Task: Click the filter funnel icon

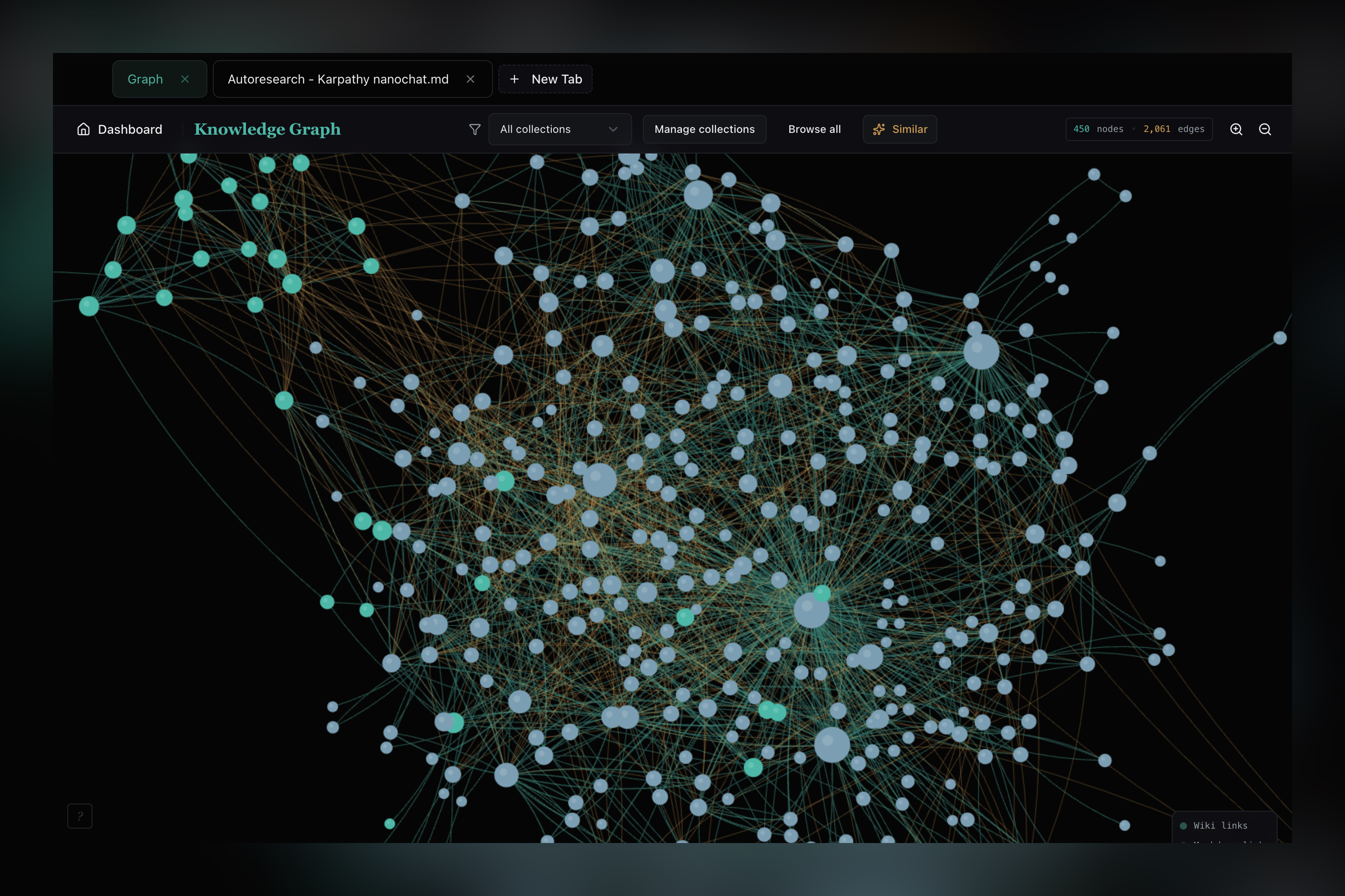Action: [474, 129]
